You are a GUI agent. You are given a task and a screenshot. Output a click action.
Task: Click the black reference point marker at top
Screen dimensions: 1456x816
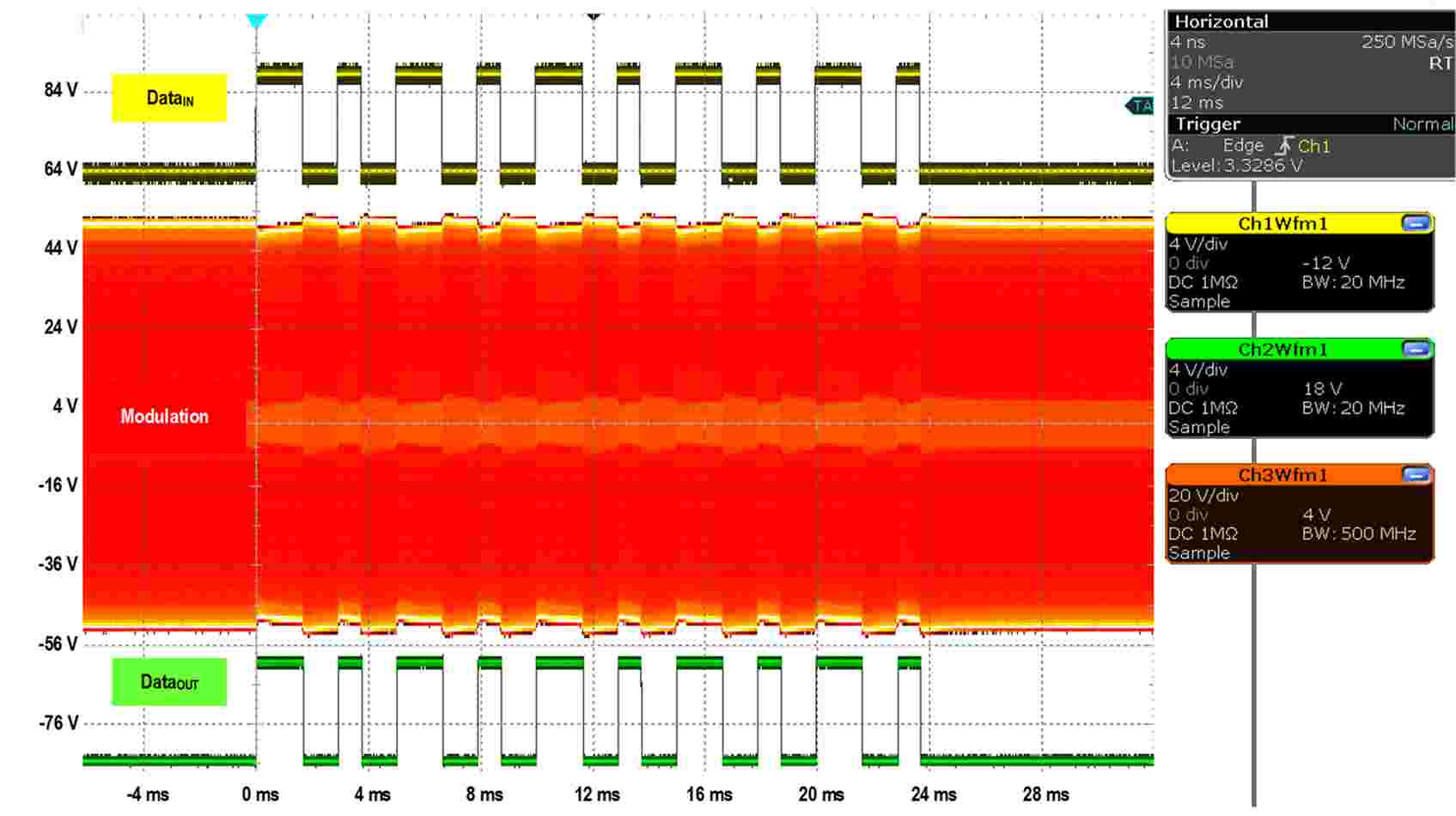click(x=593, y=16)
